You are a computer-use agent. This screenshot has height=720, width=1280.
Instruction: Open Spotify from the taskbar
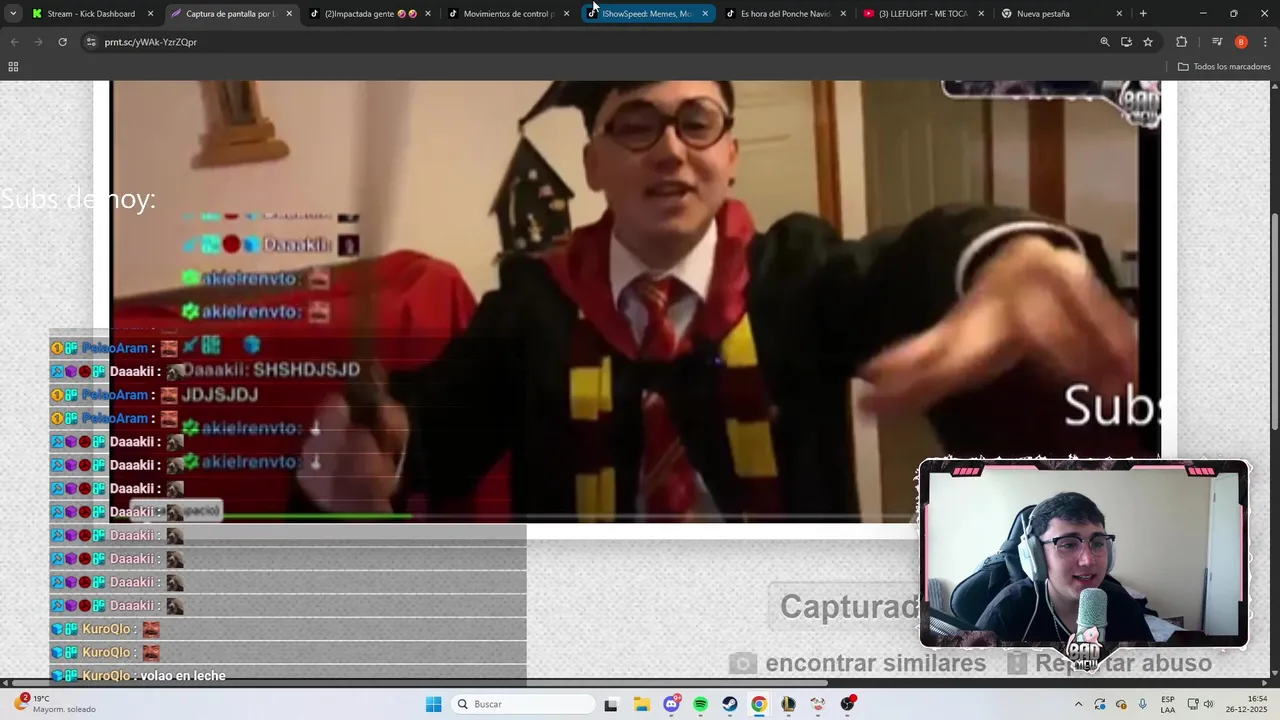700,704
